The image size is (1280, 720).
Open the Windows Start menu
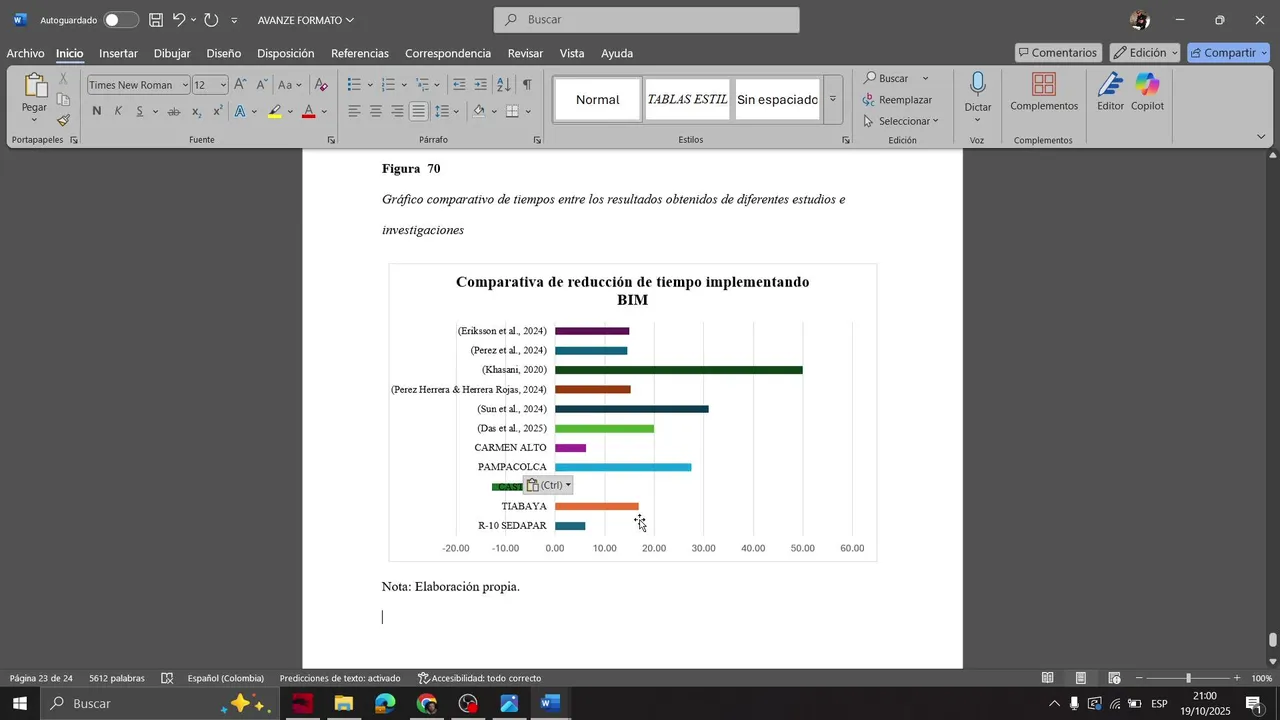[x=20, y=704]
